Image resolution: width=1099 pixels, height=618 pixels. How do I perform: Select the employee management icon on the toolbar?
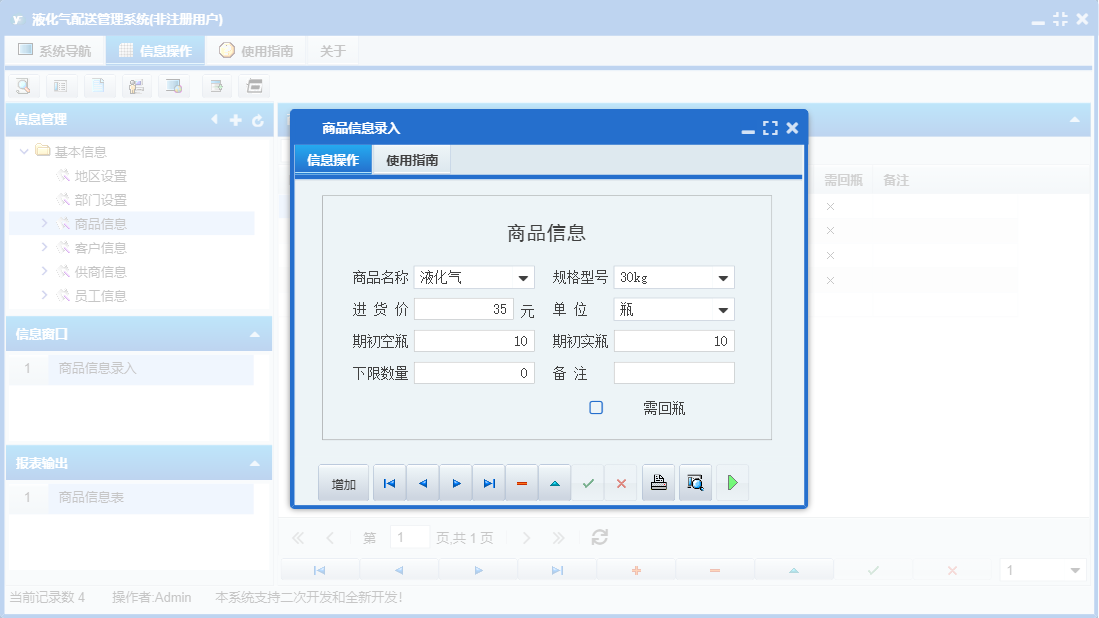tap(137, 86)
